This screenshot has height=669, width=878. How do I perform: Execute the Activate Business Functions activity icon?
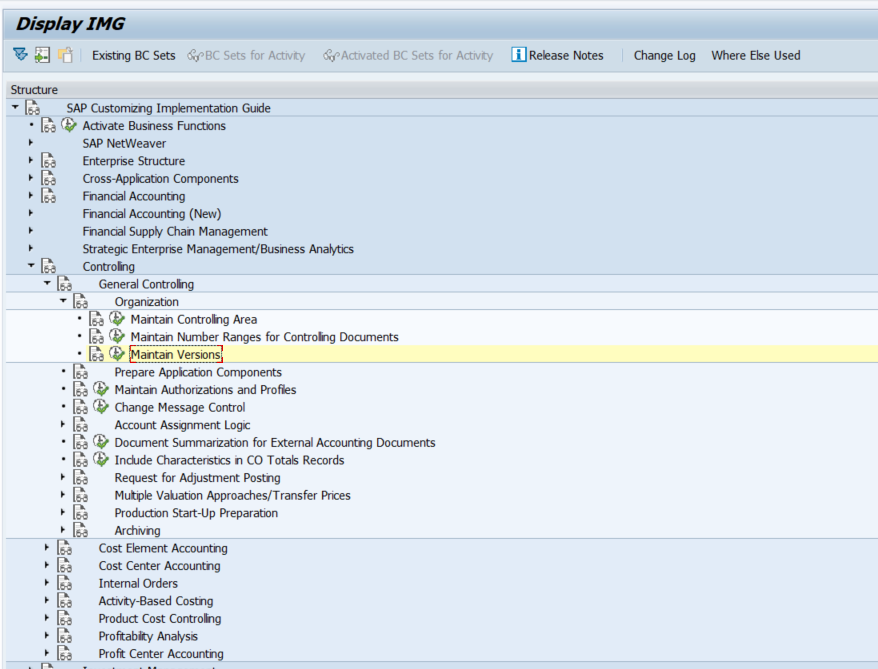69,125
